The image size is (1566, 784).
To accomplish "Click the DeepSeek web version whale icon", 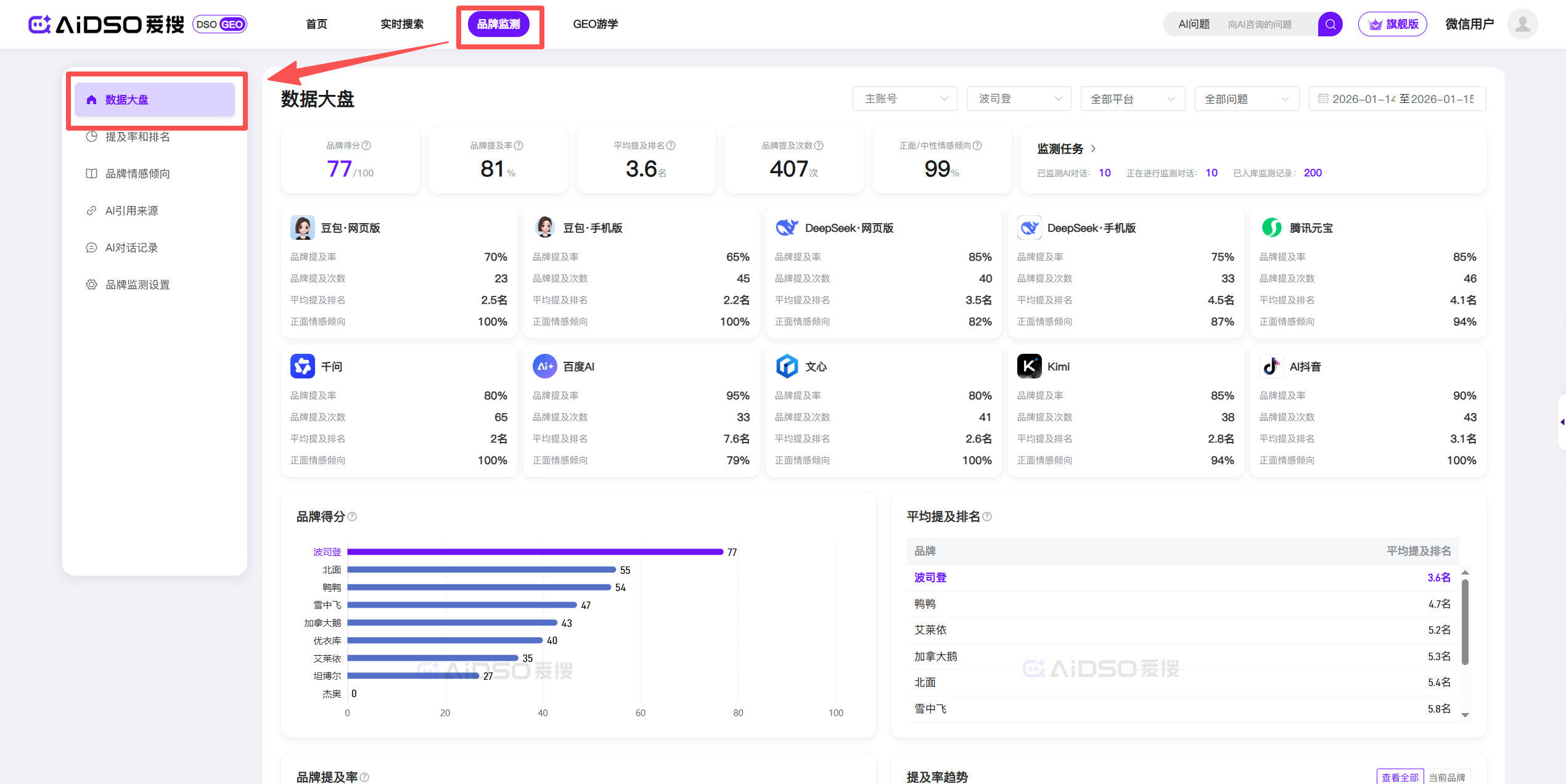I will 787,227.
